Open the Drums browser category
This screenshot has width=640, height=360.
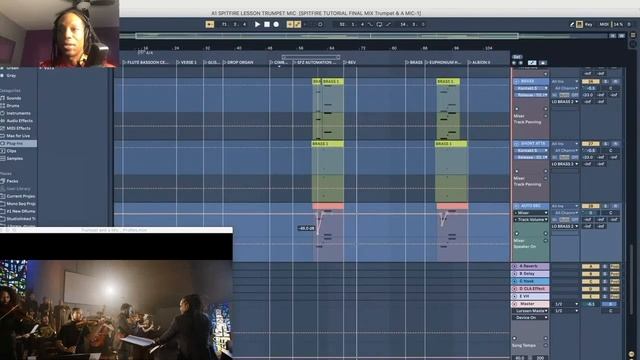pyautogui.click(x=13, y=106)
